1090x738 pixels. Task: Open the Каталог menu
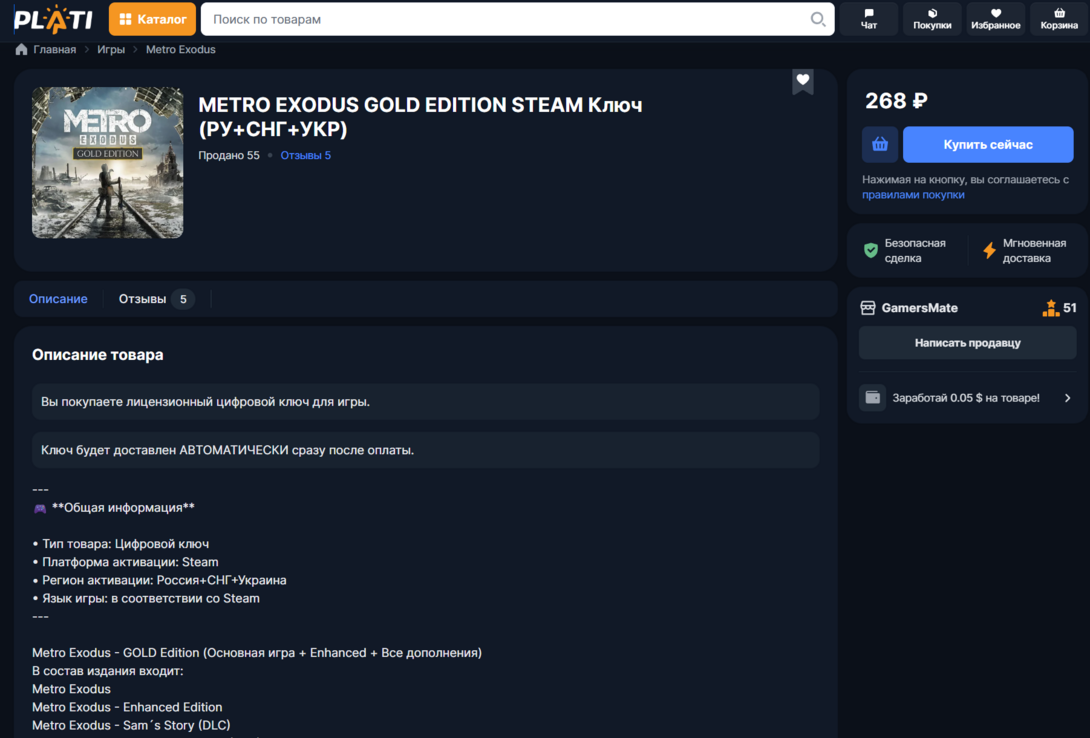152,19
